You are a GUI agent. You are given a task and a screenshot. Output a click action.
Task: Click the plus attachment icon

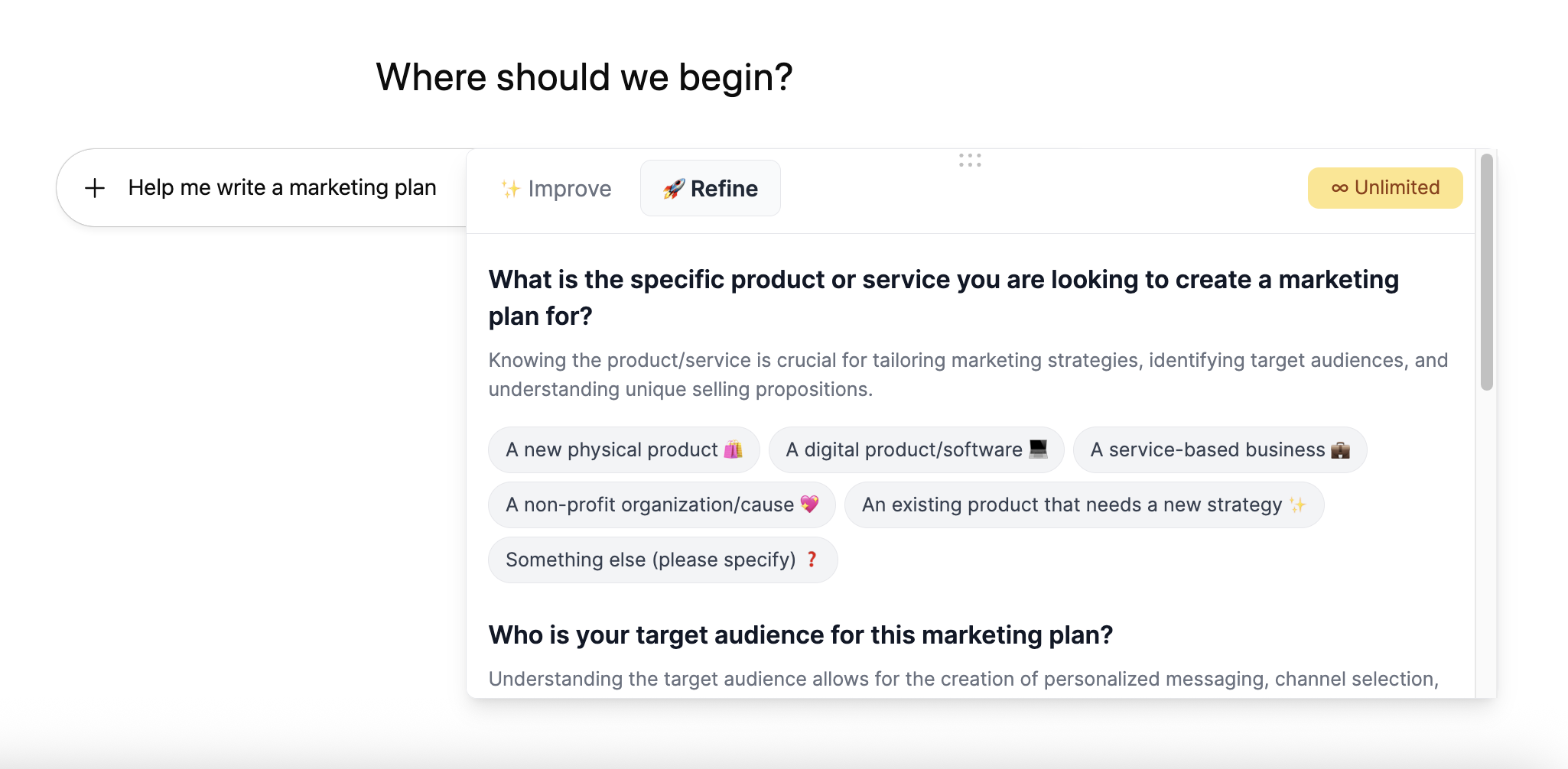point(95,188)
